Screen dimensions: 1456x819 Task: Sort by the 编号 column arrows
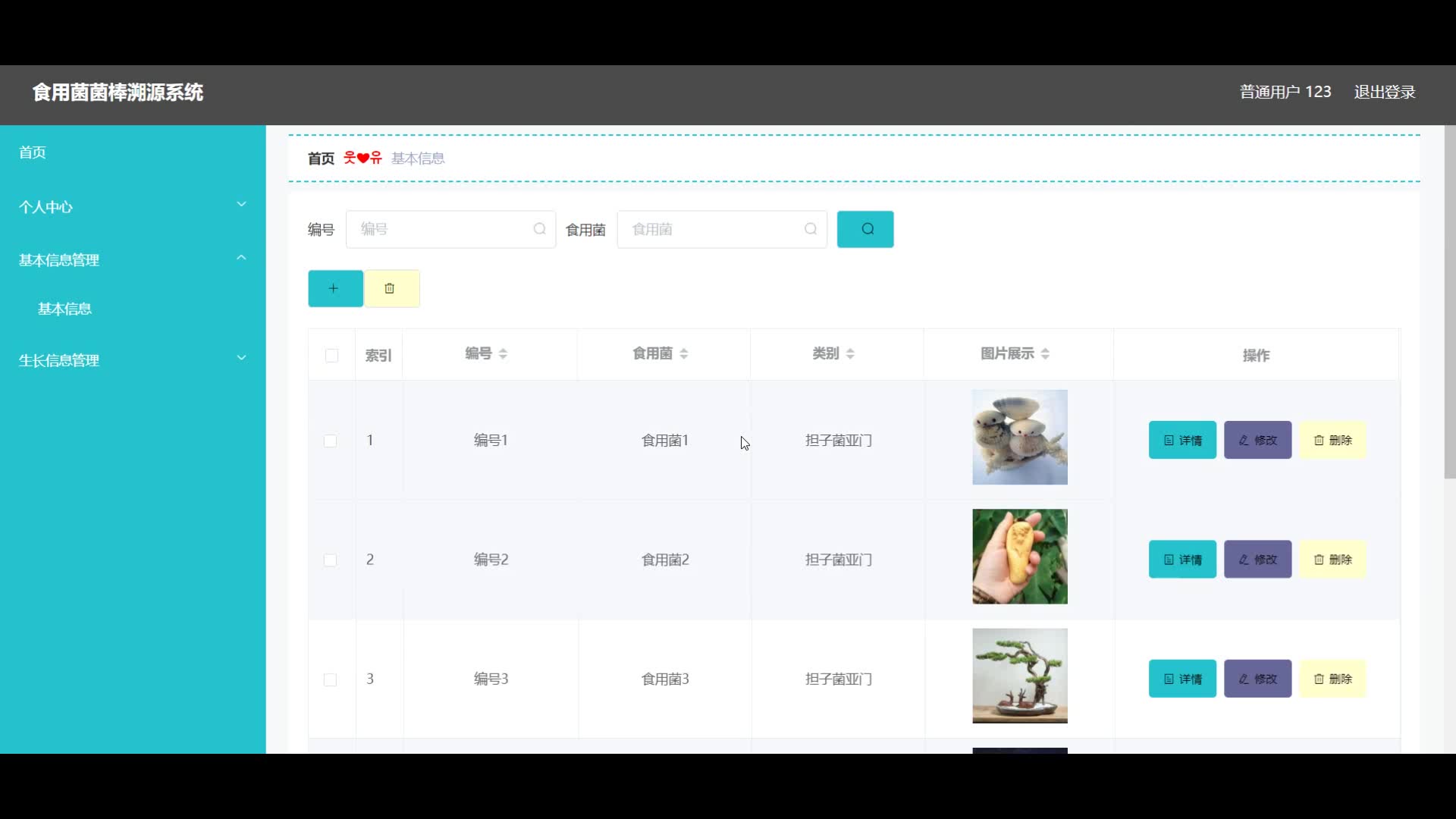coord(503,353)
